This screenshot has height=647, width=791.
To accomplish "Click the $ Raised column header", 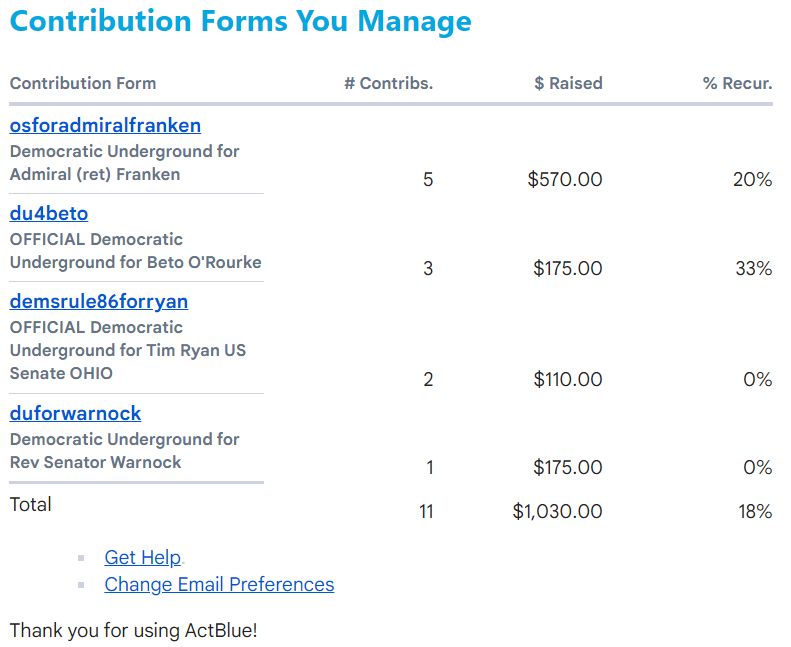I will [x=568, y=83].
